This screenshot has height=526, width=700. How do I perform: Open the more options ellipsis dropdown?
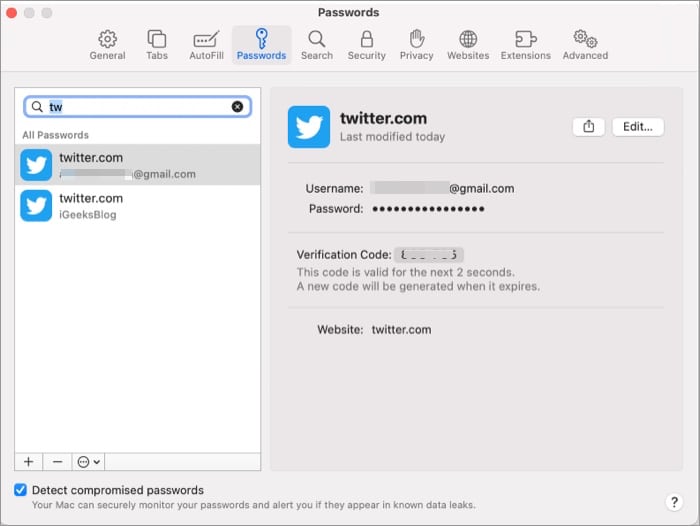tap(88, 462)
